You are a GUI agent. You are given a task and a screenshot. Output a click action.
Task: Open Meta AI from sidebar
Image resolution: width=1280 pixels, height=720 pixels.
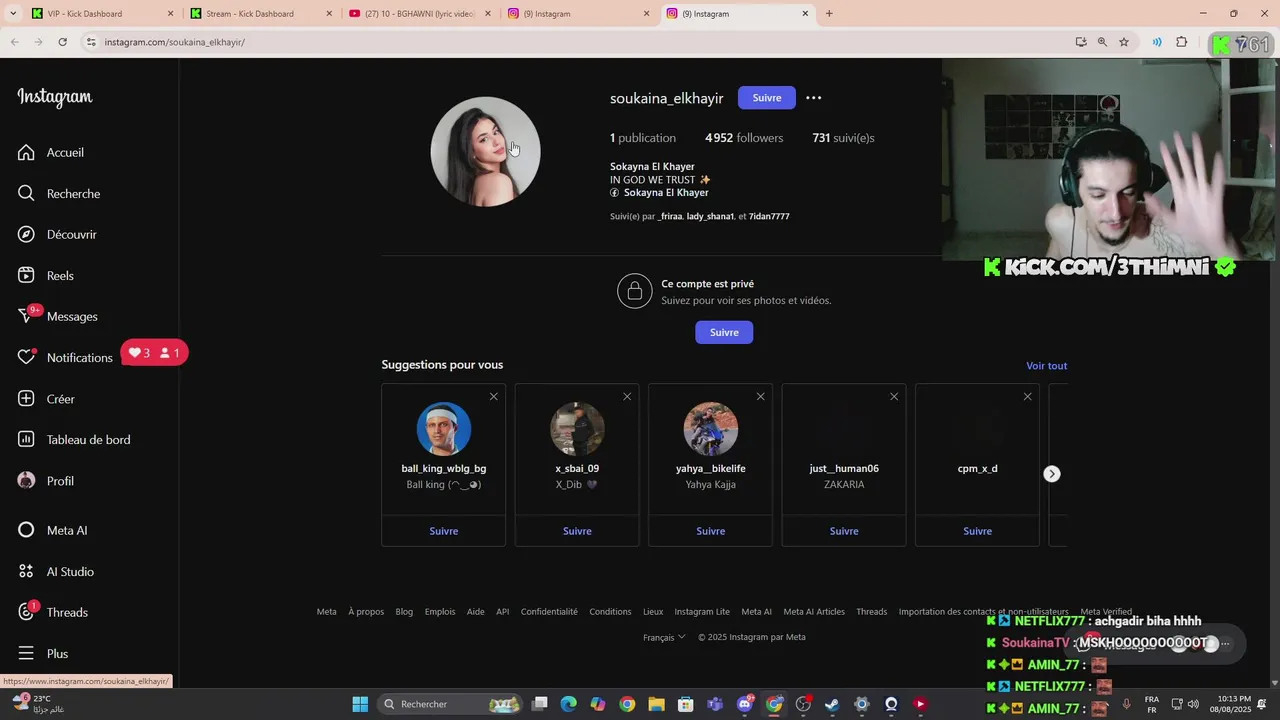point(52,530)
